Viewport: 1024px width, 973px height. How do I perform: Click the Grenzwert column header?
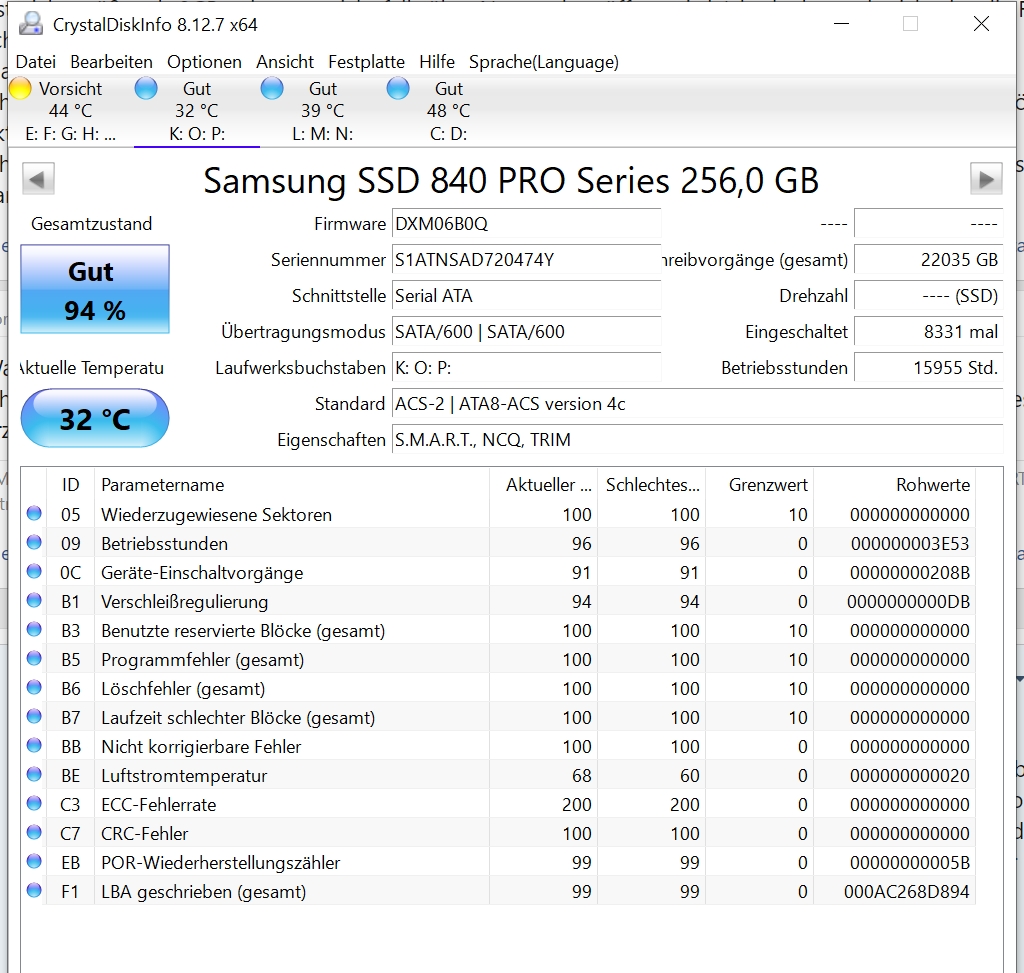coord(760,485)
